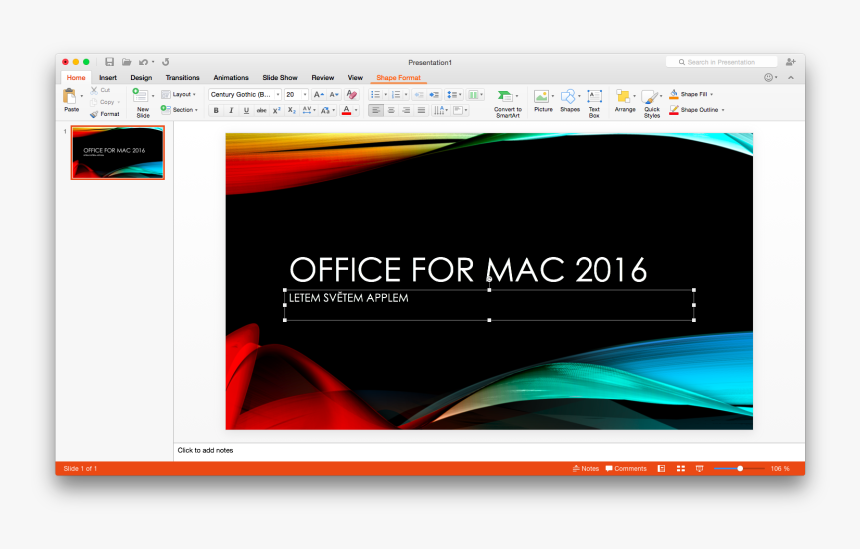Click into 'Click to add notes' area
This screenshot has width=860, height=549.
(x=488, y=450)
